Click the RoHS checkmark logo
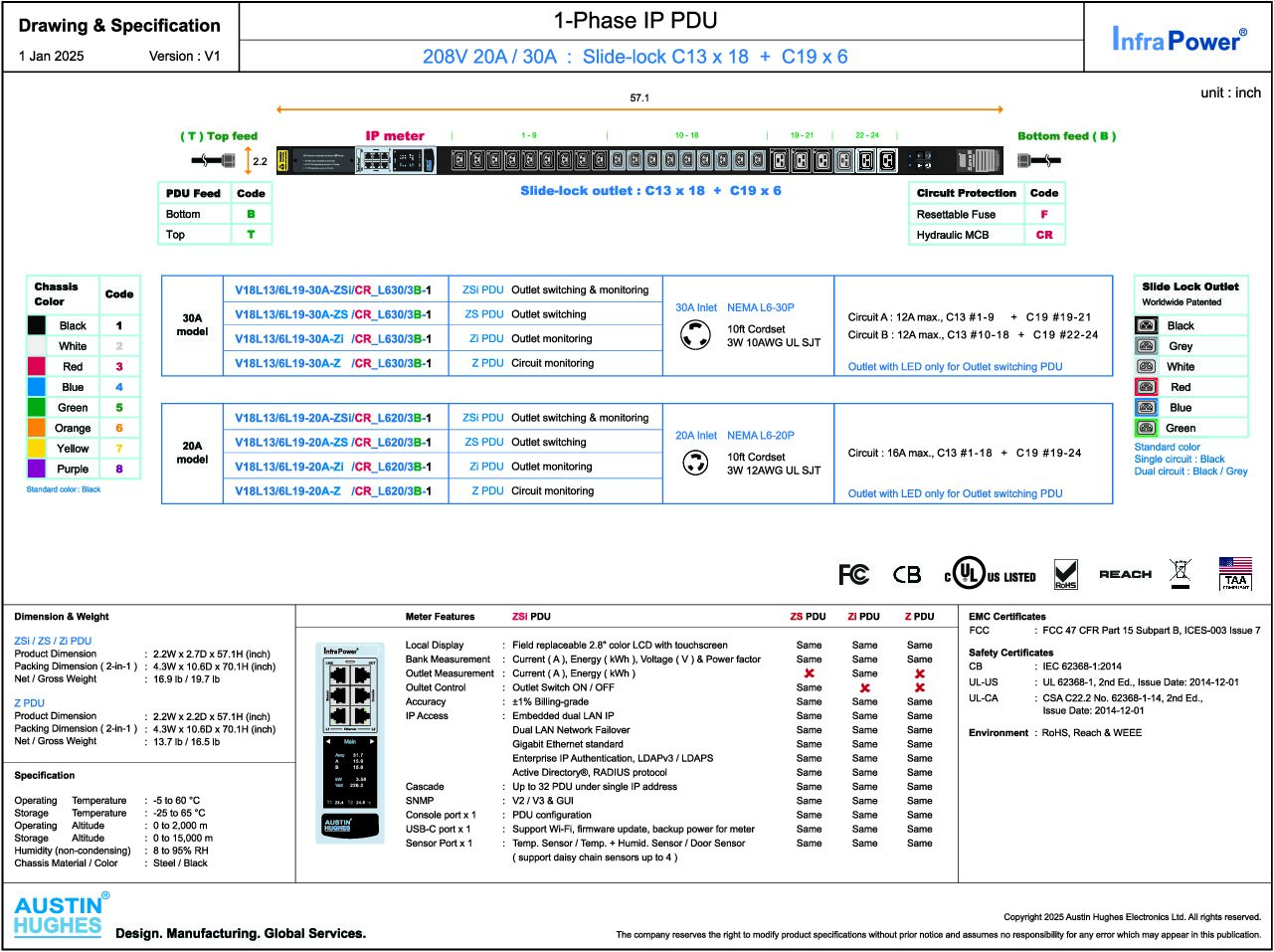Viewport: 1274px width, 952px height. coord(1065,574)
